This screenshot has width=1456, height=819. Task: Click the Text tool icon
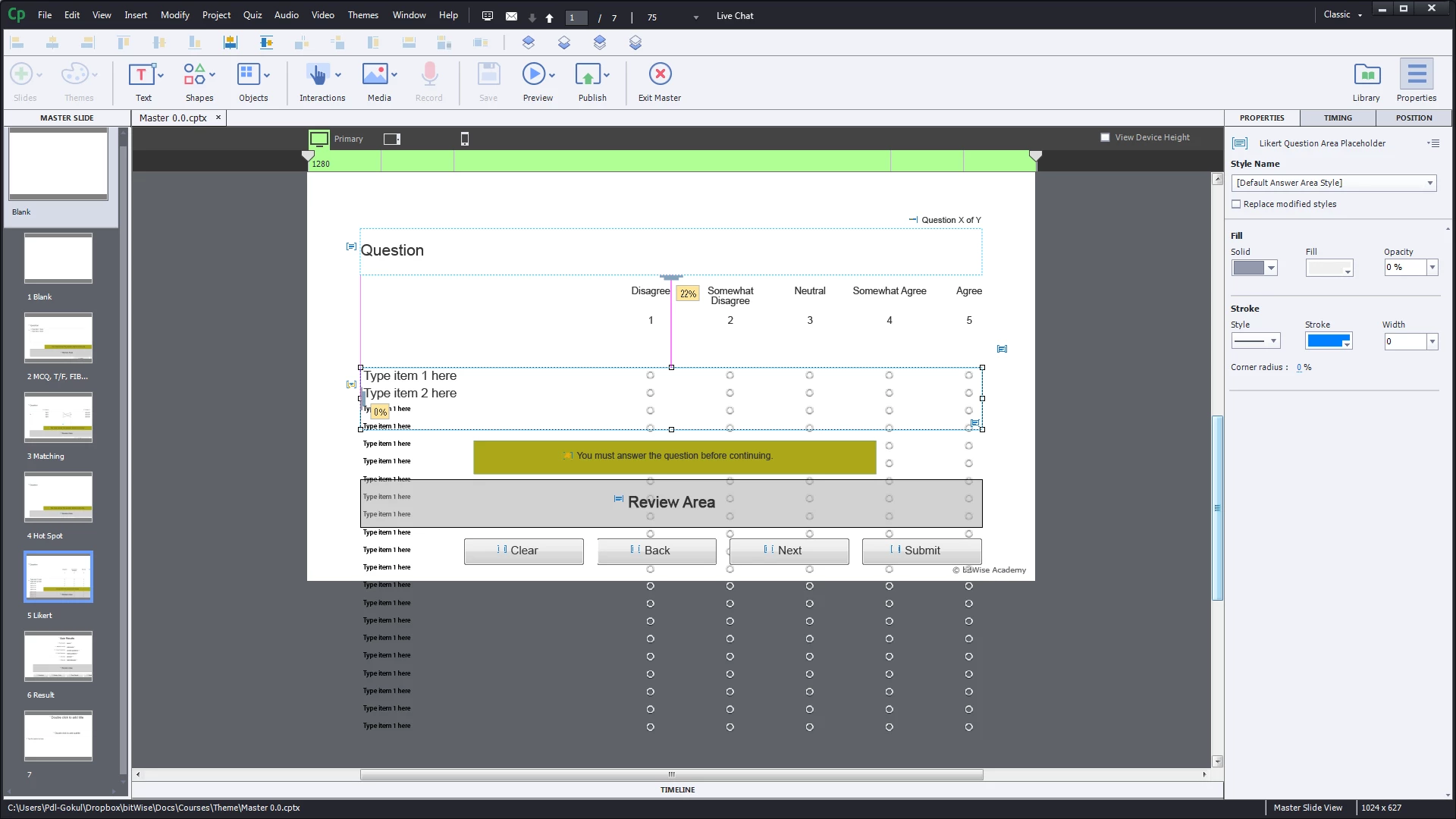(x=141, y=75)
